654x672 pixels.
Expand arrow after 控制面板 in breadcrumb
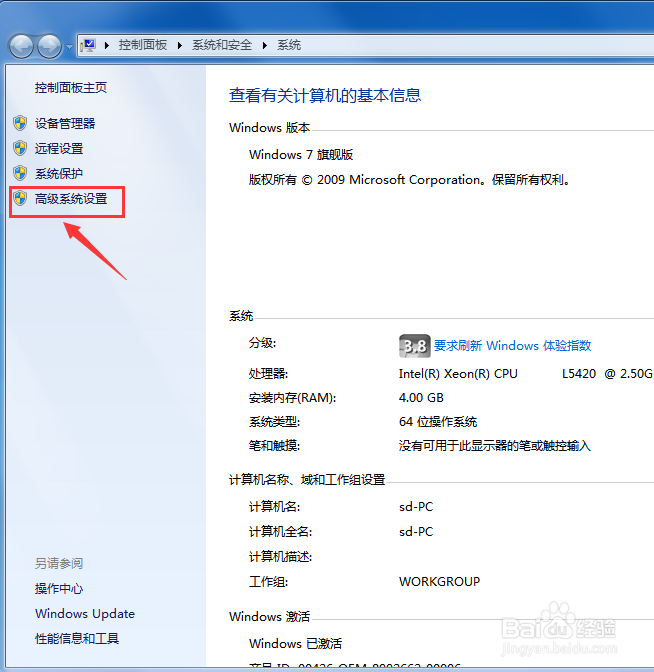point(180,45)
